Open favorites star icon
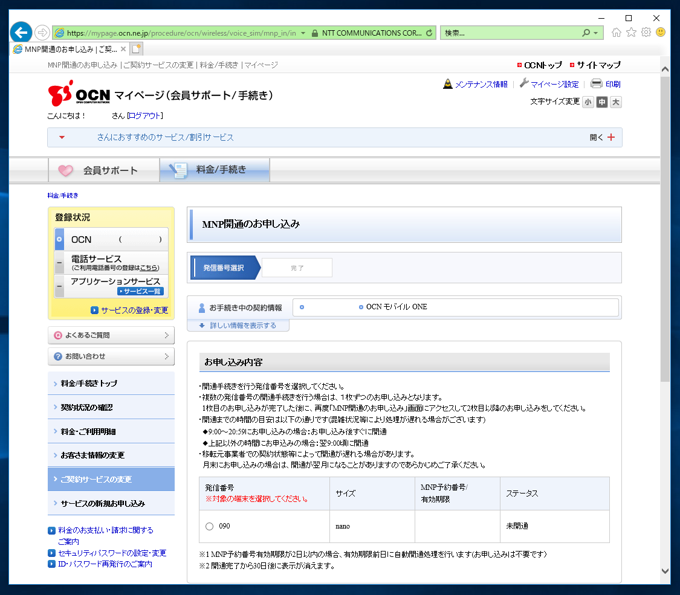 (x=631, y=33)
